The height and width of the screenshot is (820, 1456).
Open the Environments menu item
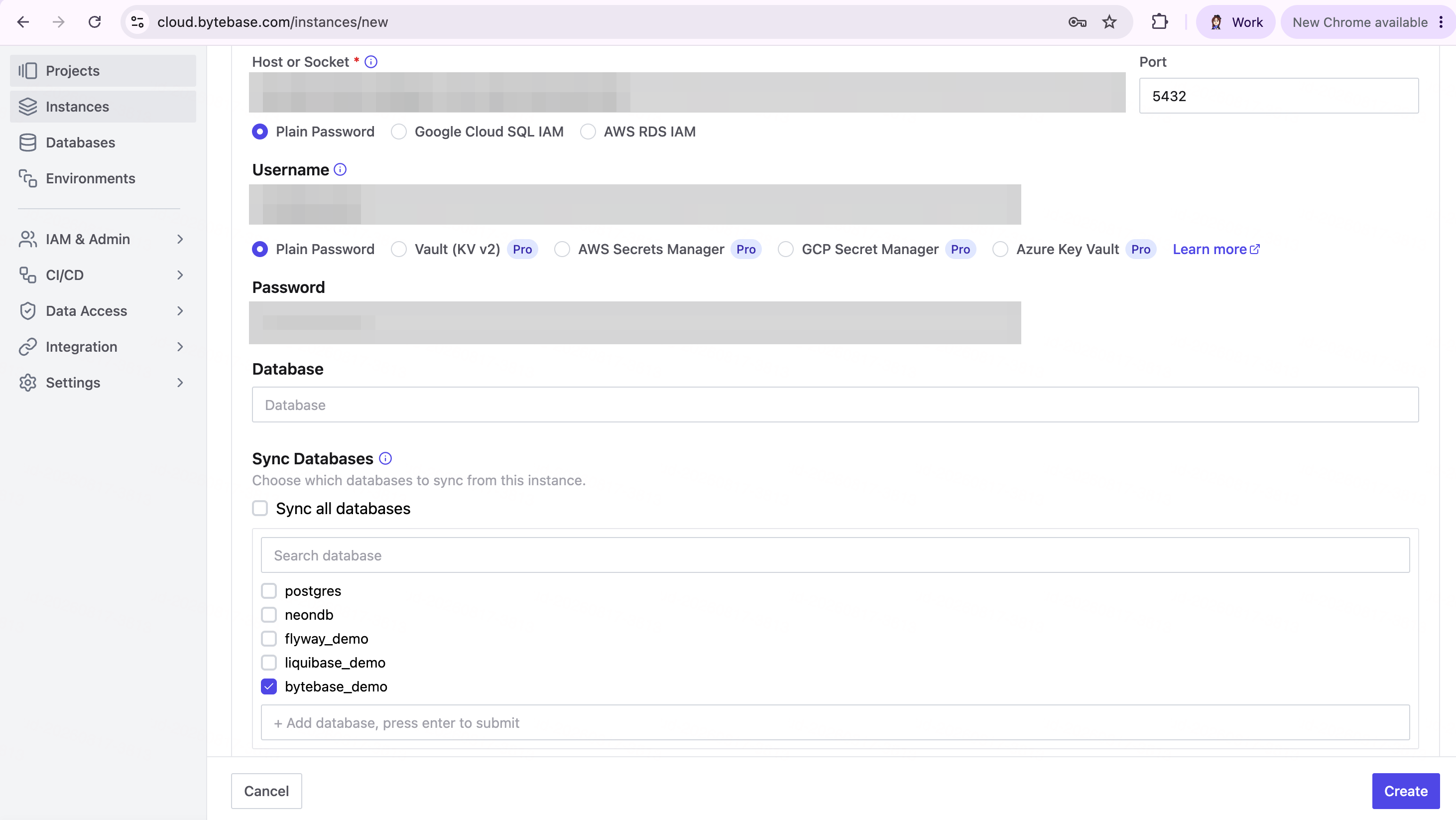click(x=103, y=178)
